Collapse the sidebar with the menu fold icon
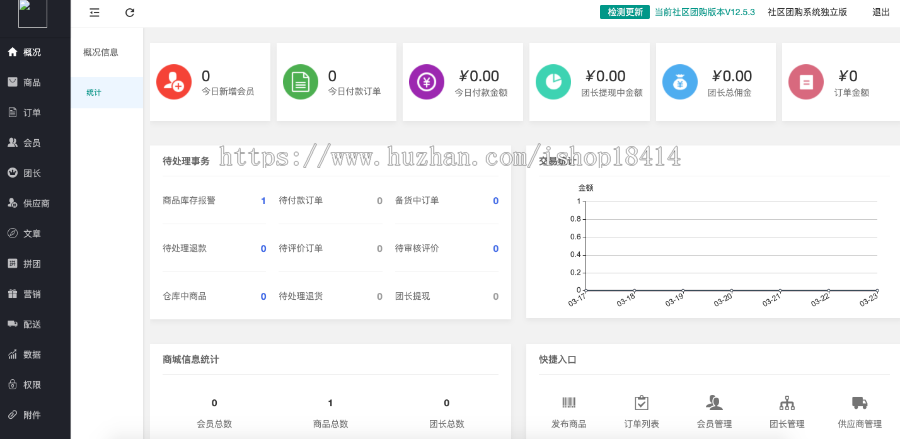Image resolution: width=900 pixels, height=439 pixels. tap(95, 12)
